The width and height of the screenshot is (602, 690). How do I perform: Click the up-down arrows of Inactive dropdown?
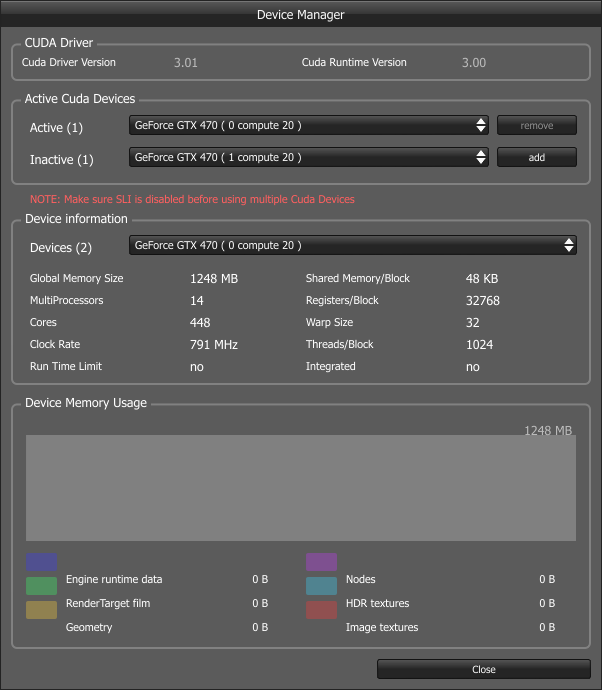pyautogui.click(x=481, y=157)
